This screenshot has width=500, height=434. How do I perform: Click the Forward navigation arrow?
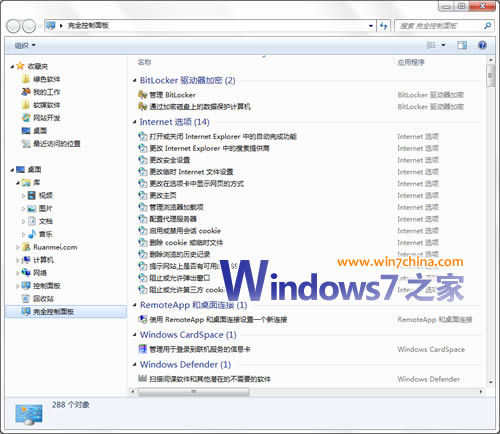click(29, 26)
